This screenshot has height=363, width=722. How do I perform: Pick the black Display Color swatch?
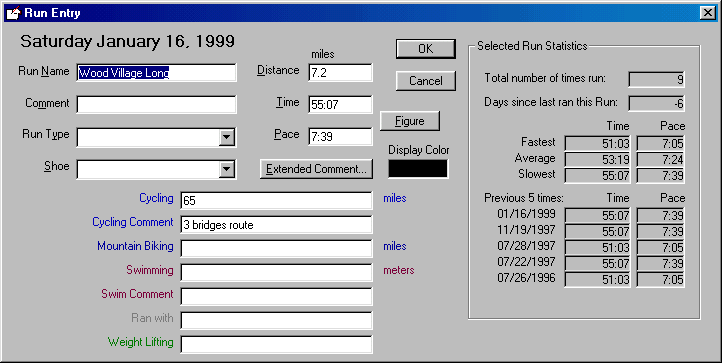418,169
